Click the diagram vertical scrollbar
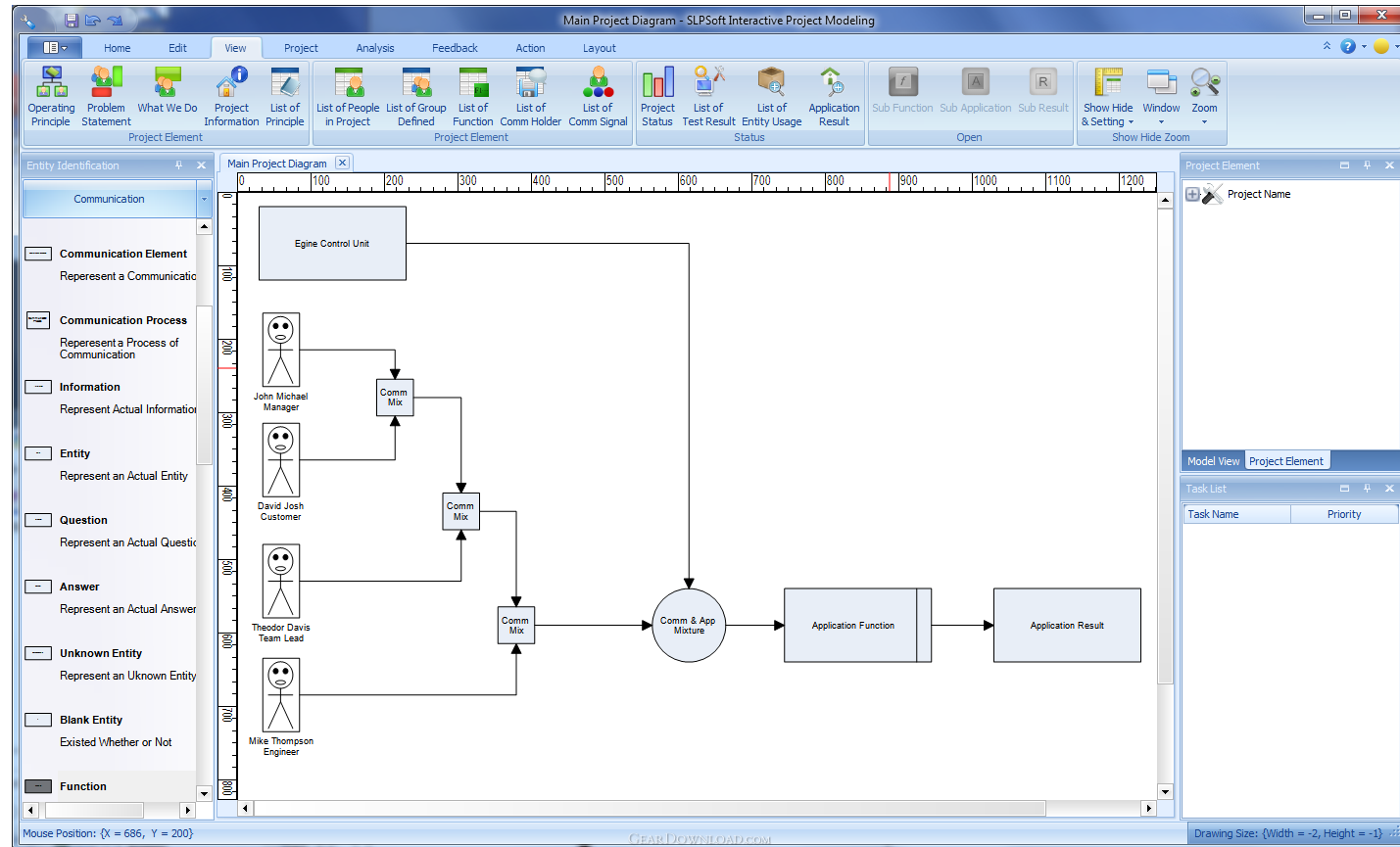1400x847 pixels. click(1165, 447)
